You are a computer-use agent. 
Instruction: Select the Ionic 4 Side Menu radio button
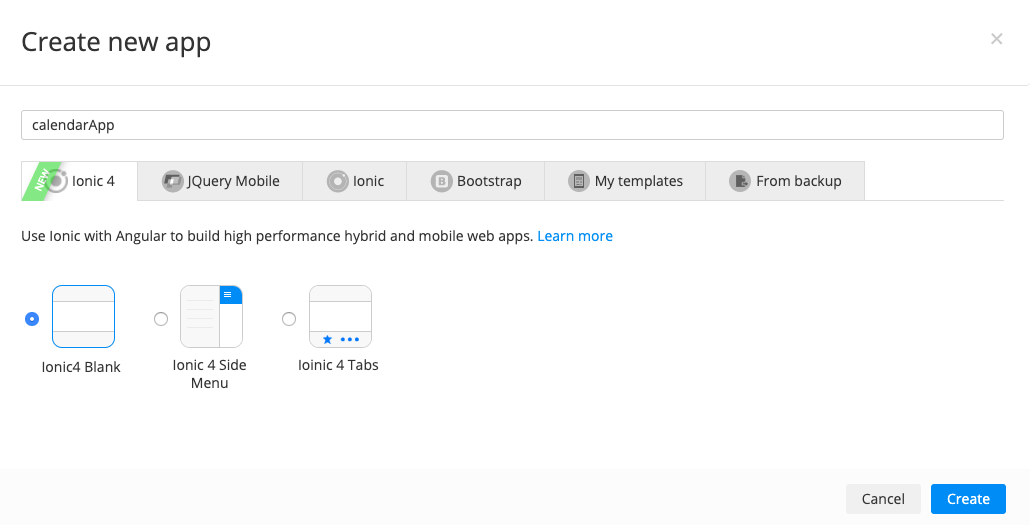[x=161, y=319]
